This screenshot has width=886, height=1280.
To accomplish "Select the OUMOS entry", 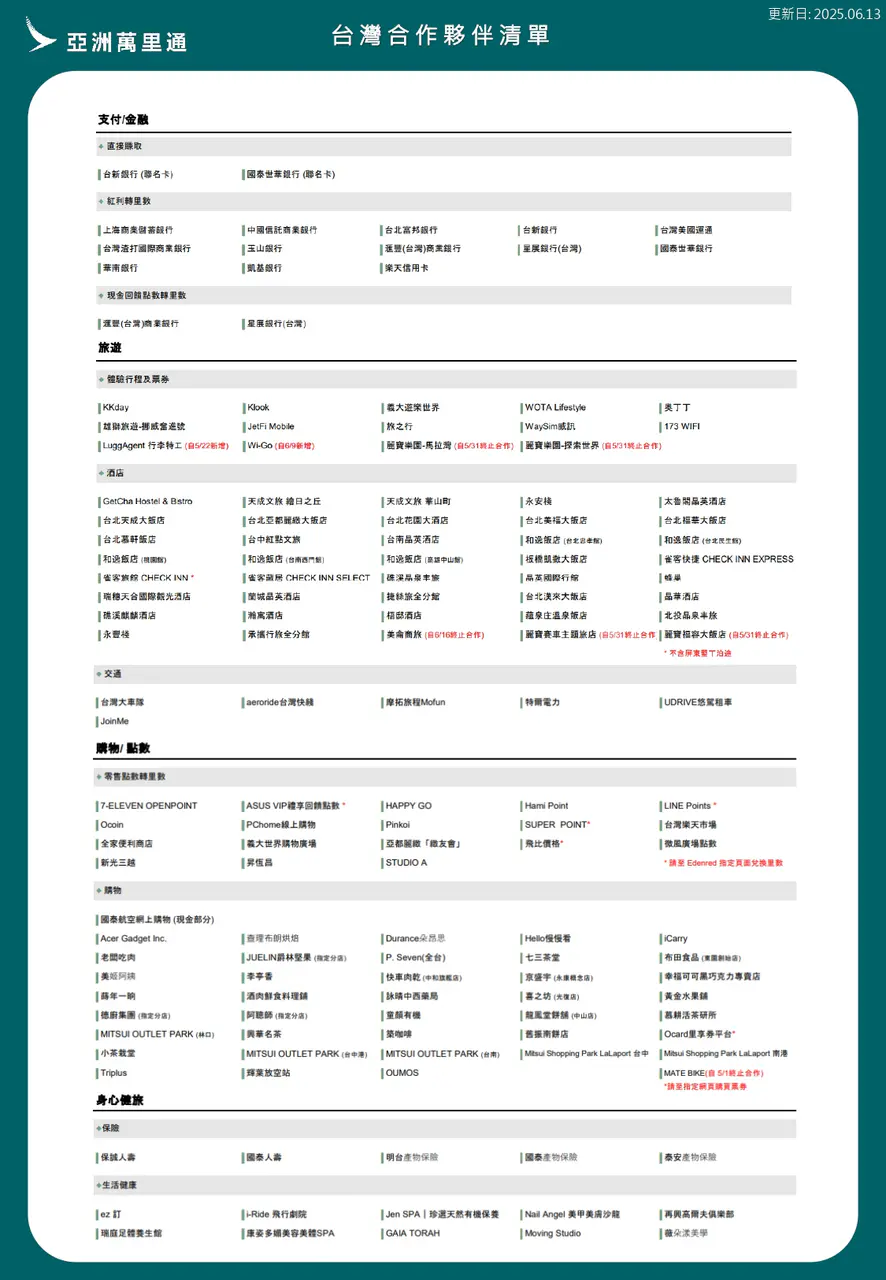I will pos(403,1073).
